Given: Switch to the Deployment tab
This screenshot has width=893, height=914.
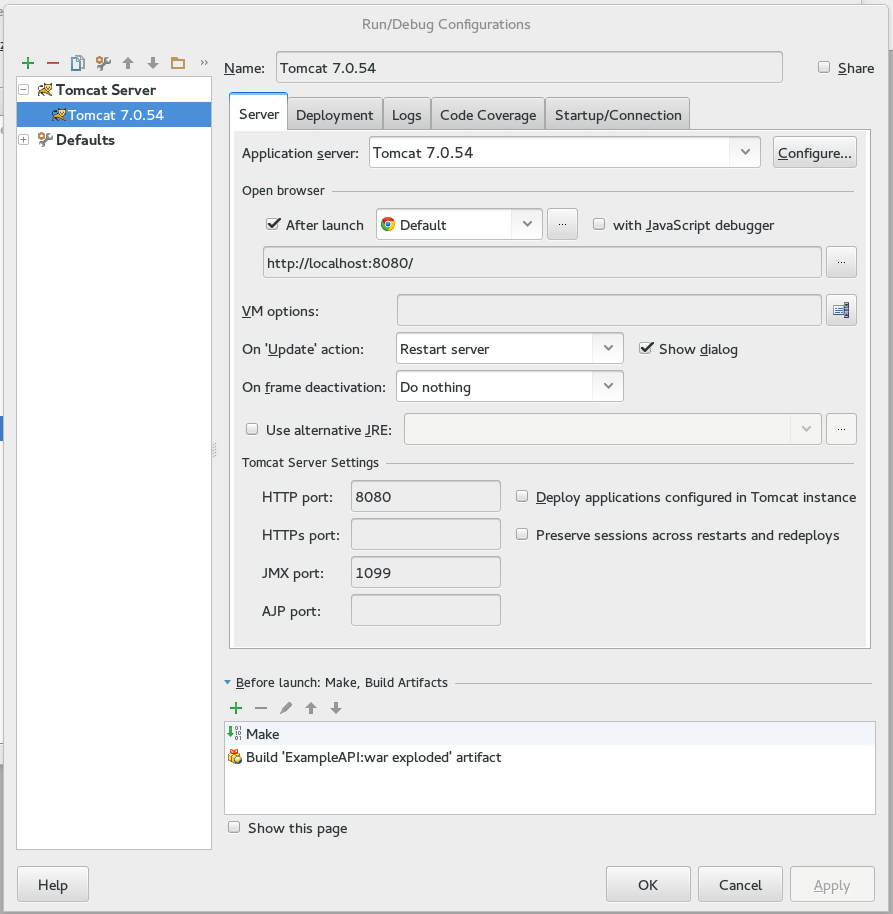Looking at the screenshot, I should pos(334,114).
